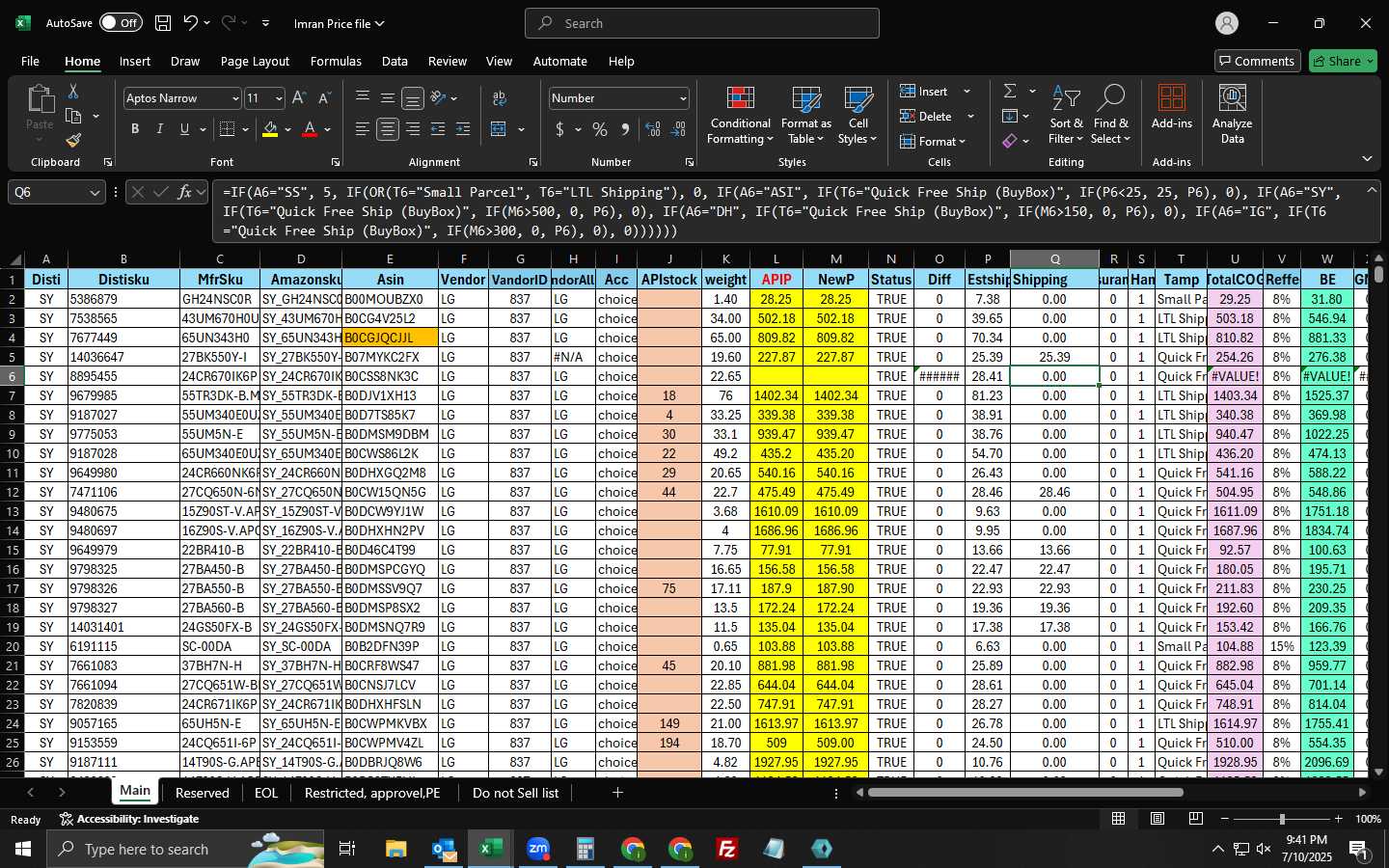Open Cell Styles dropdown
Image resolution: width=1389 pixels, height=868 pixels.
click(x=858, y=114)
